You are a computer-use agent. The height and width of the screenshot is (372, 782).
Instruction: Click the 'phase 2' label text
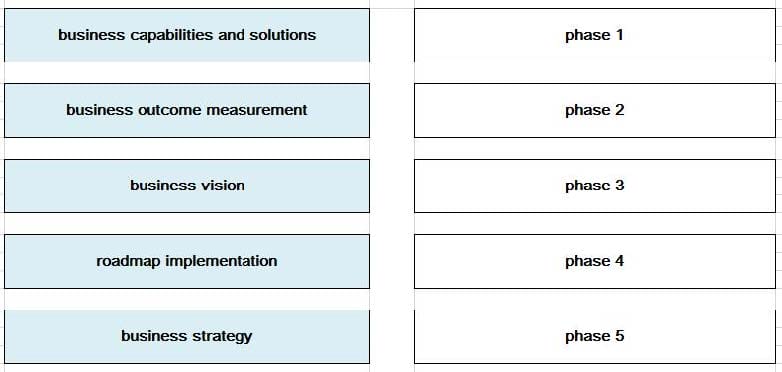click(594, 111)
